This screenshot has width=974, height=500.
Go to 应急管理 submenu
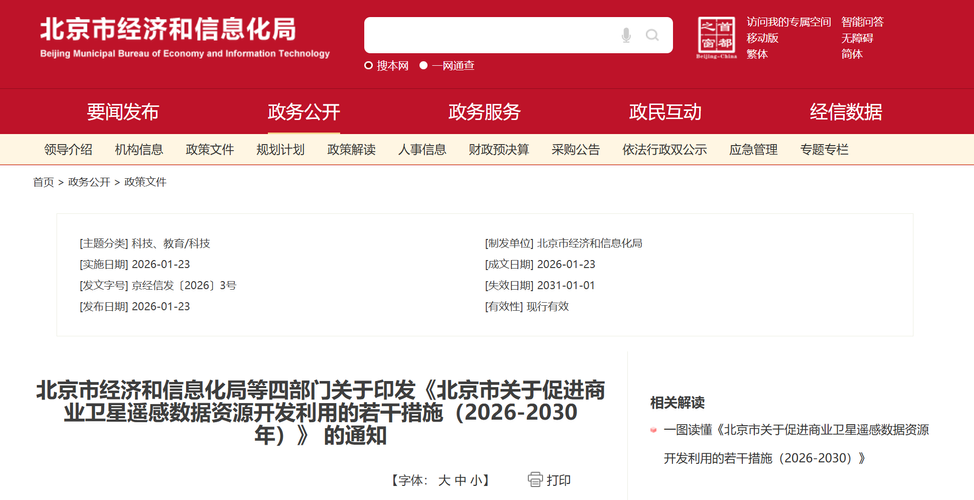pyautogui.click(x=753, y=150)
